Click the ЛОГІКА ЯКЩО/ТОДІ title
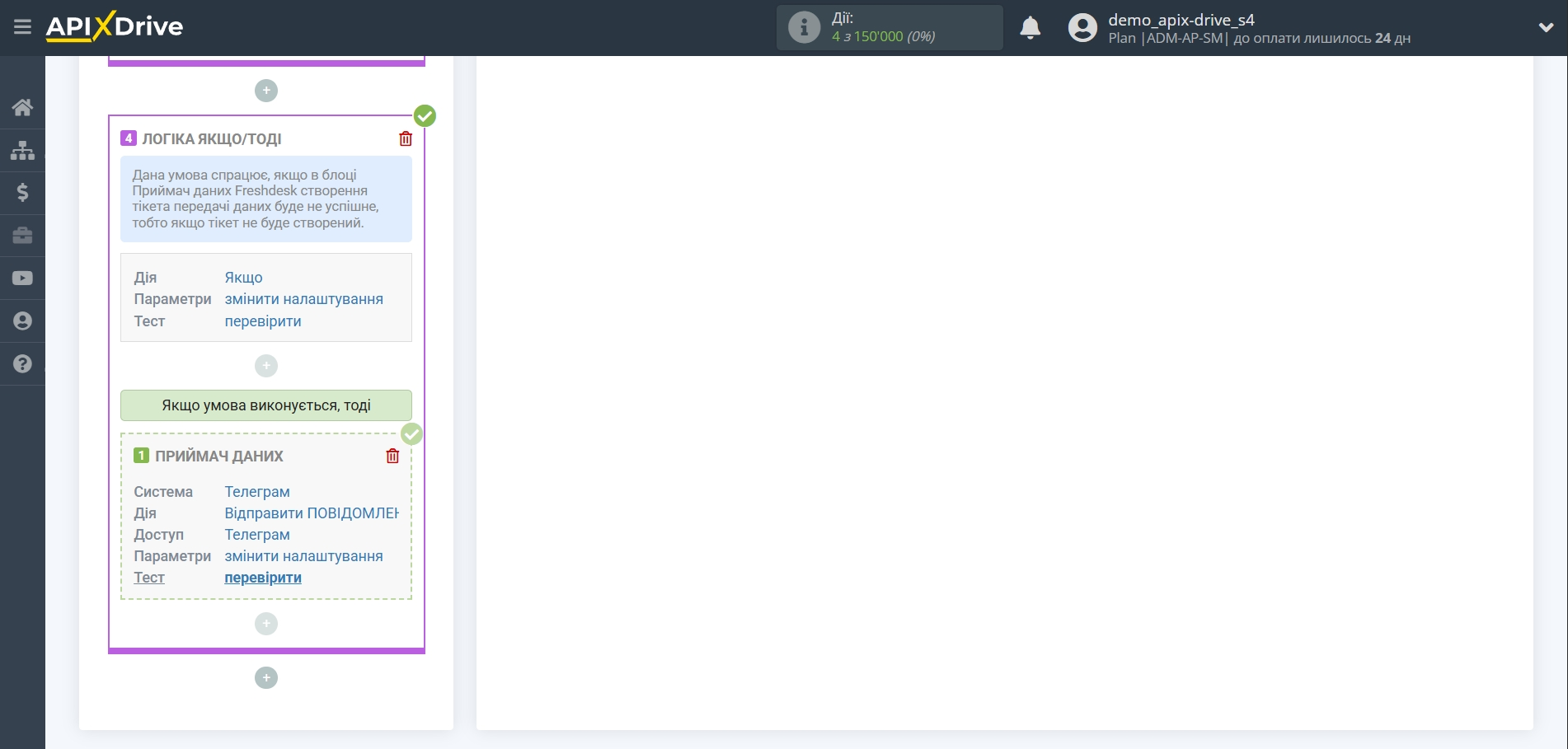This screenshot has height=749, width=1568. point(212,139)
